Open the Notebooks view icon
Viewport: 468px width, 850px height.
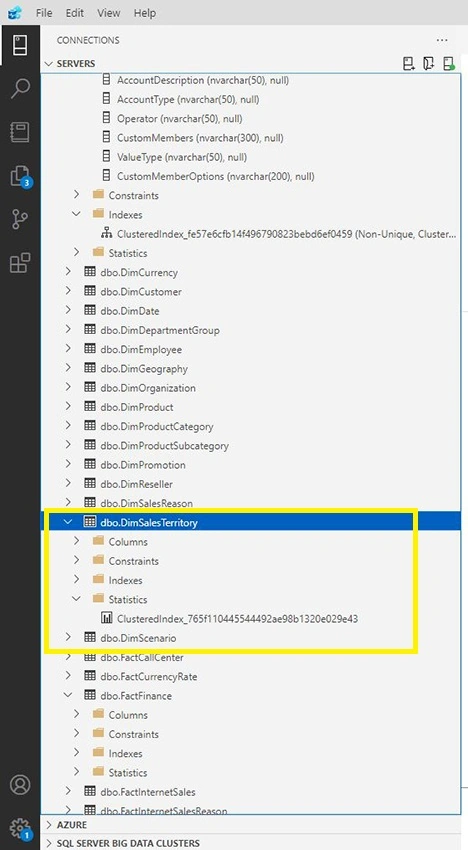click(x=20, y=132)
